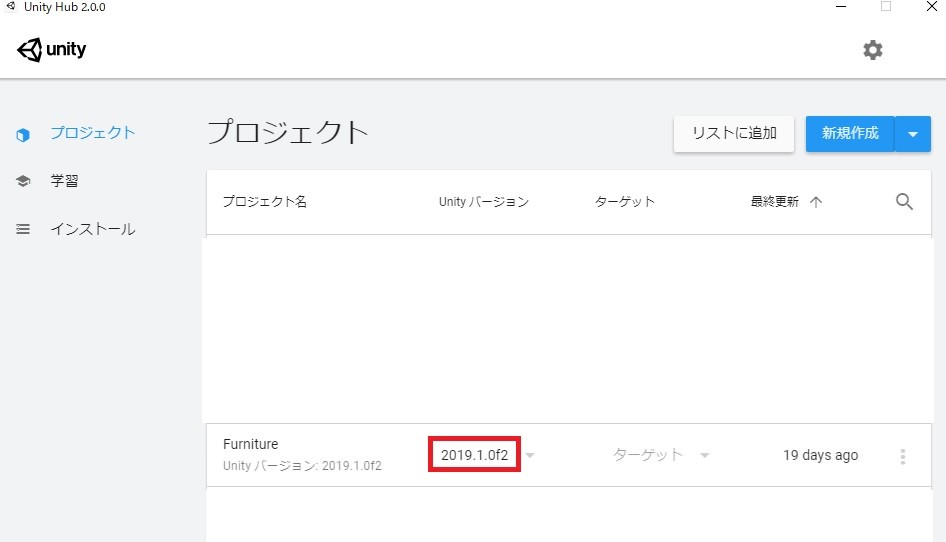Viewport: 946px width, 542px height.
Task: Click the プロジェクト cube icon in sidebar
Action: [23, 134]
